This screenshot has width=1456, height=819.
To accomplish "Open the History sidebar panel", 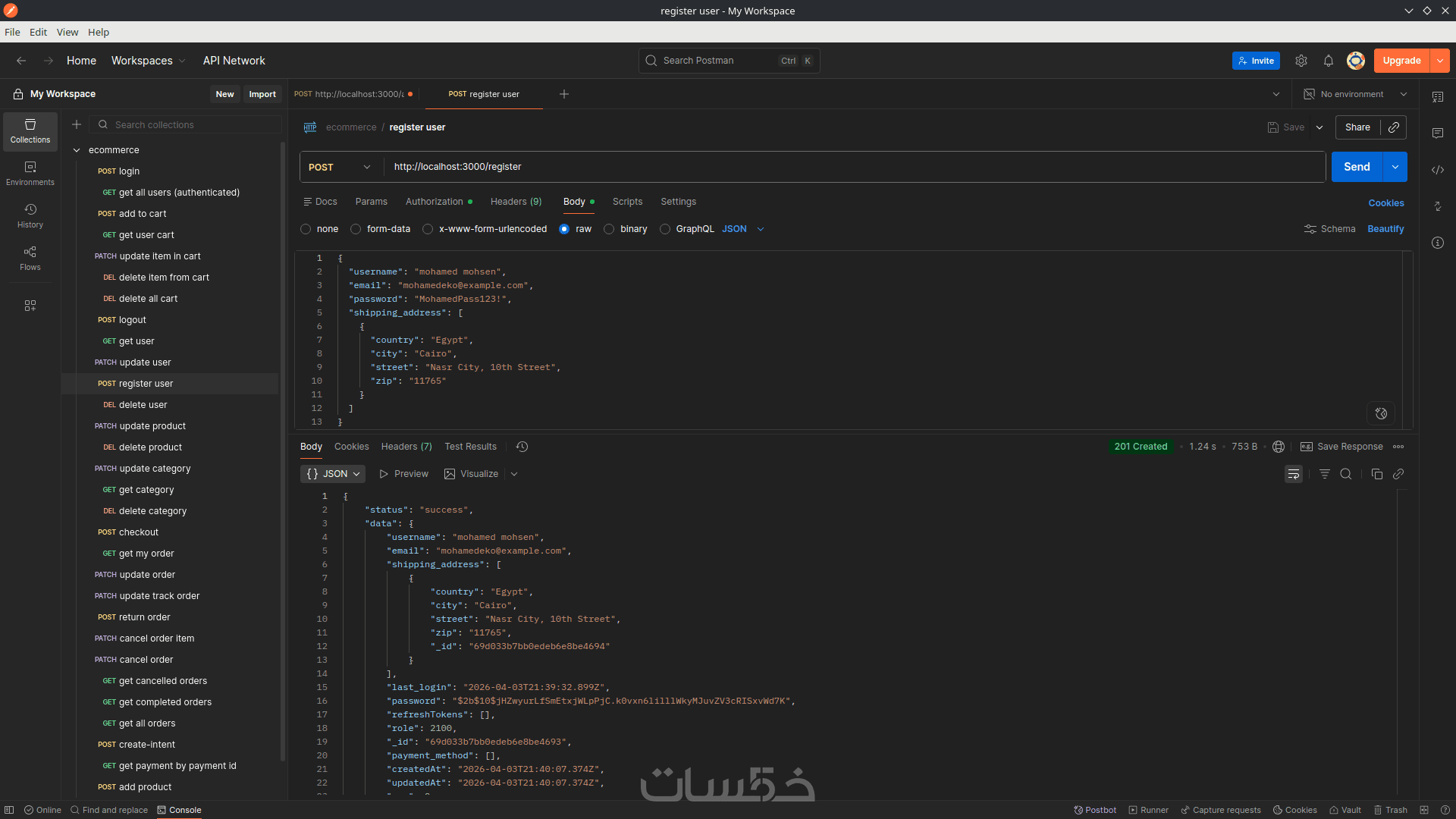I will click(30, 215).
